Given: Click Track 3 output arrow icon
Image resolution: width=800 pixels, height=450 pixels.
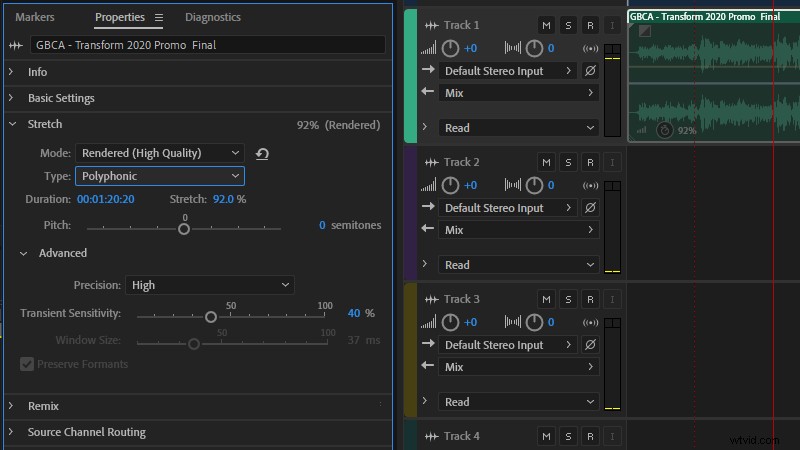Looking at the screenshot, I should click(x=428, y=366).
